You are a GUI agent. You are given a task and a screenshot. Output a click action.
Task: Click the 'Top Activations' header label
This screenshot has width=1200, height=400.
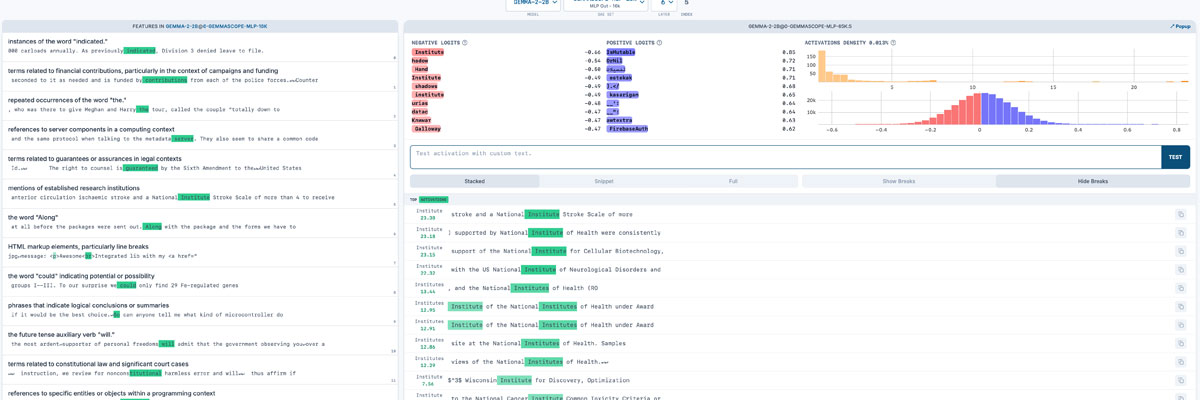[430, 200]
